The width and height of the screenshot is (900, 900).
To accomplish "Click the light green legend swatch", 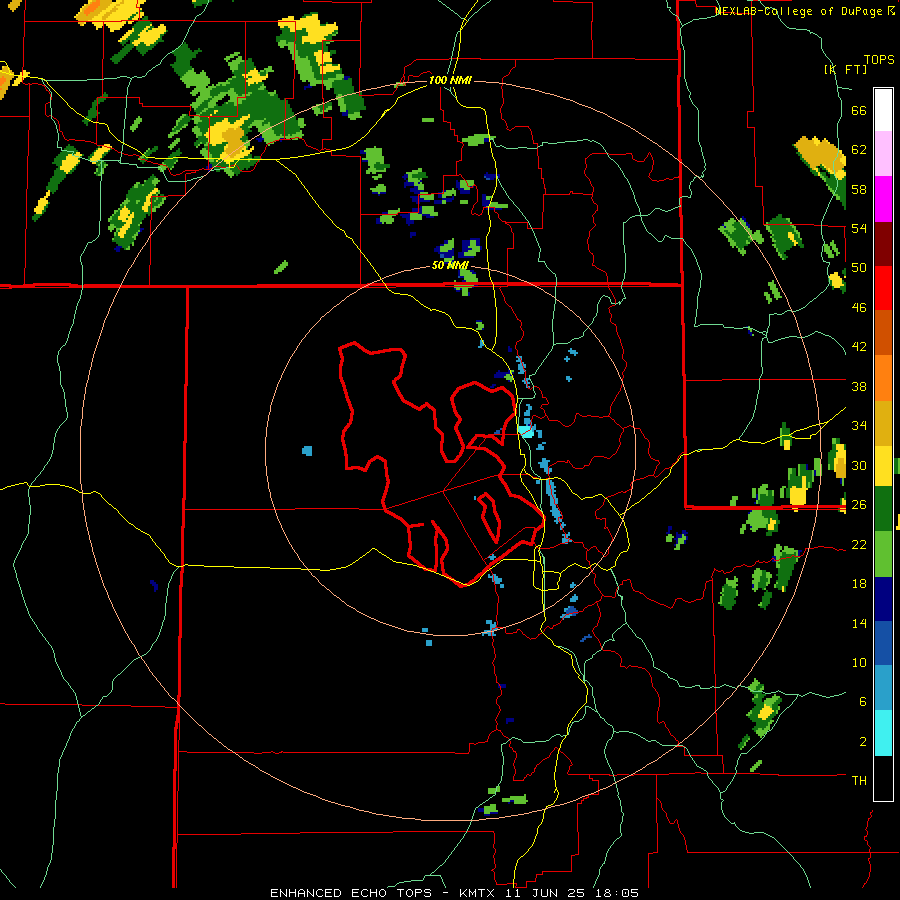I will coord(883,554).
